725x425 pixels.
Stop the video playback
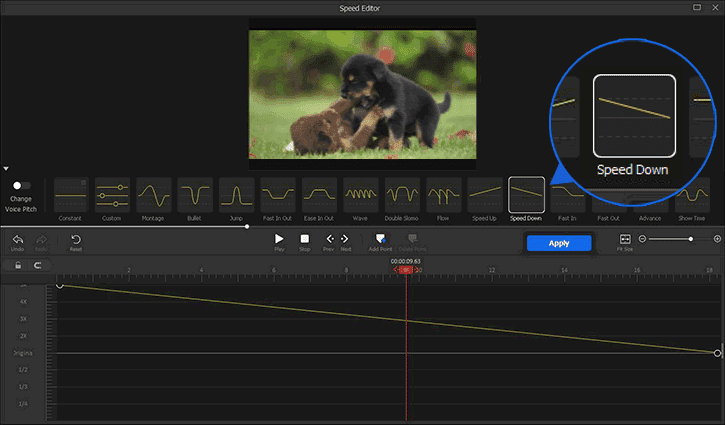[x=305, y=240]
